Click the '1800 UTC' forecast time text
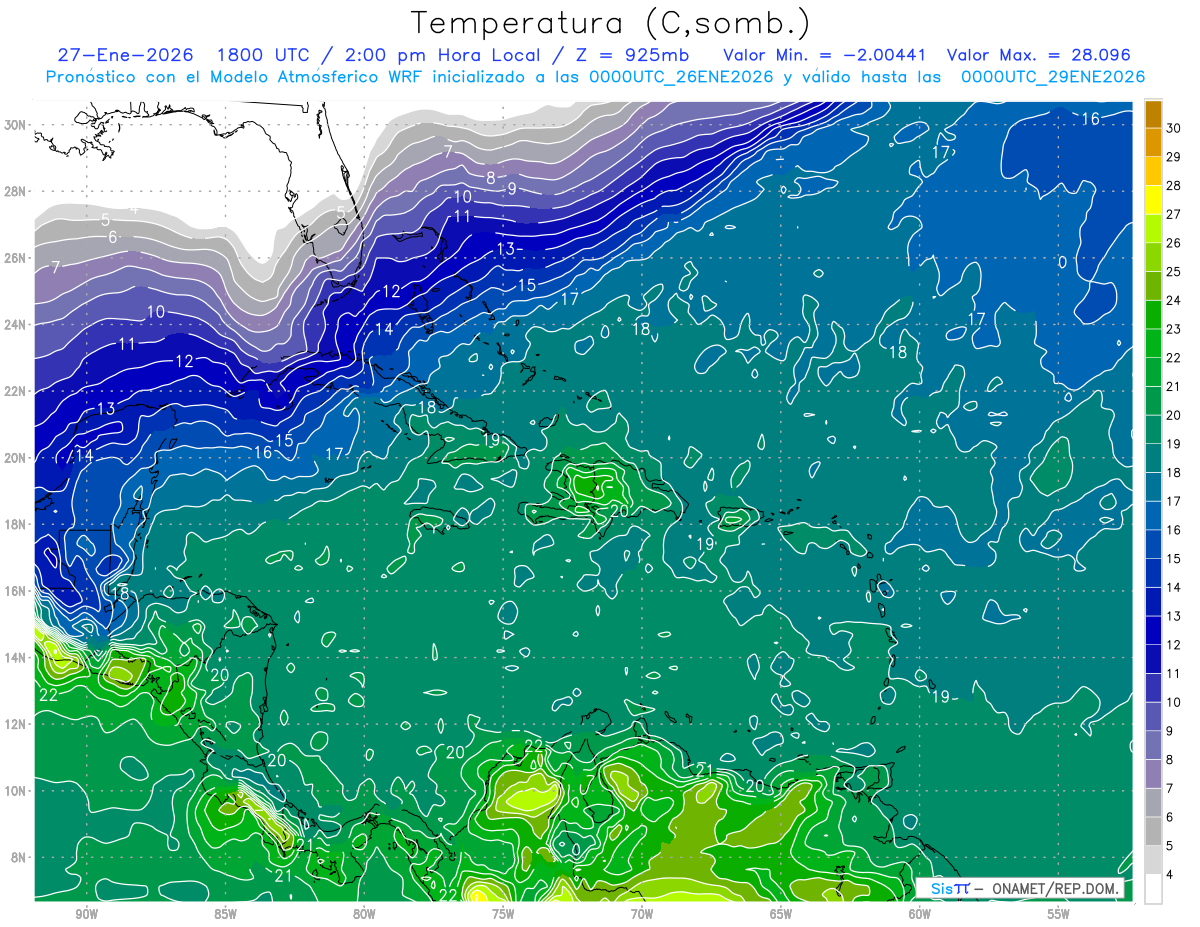The width and height of the screenshot is (1200, 927). click(x=265, y=55)
